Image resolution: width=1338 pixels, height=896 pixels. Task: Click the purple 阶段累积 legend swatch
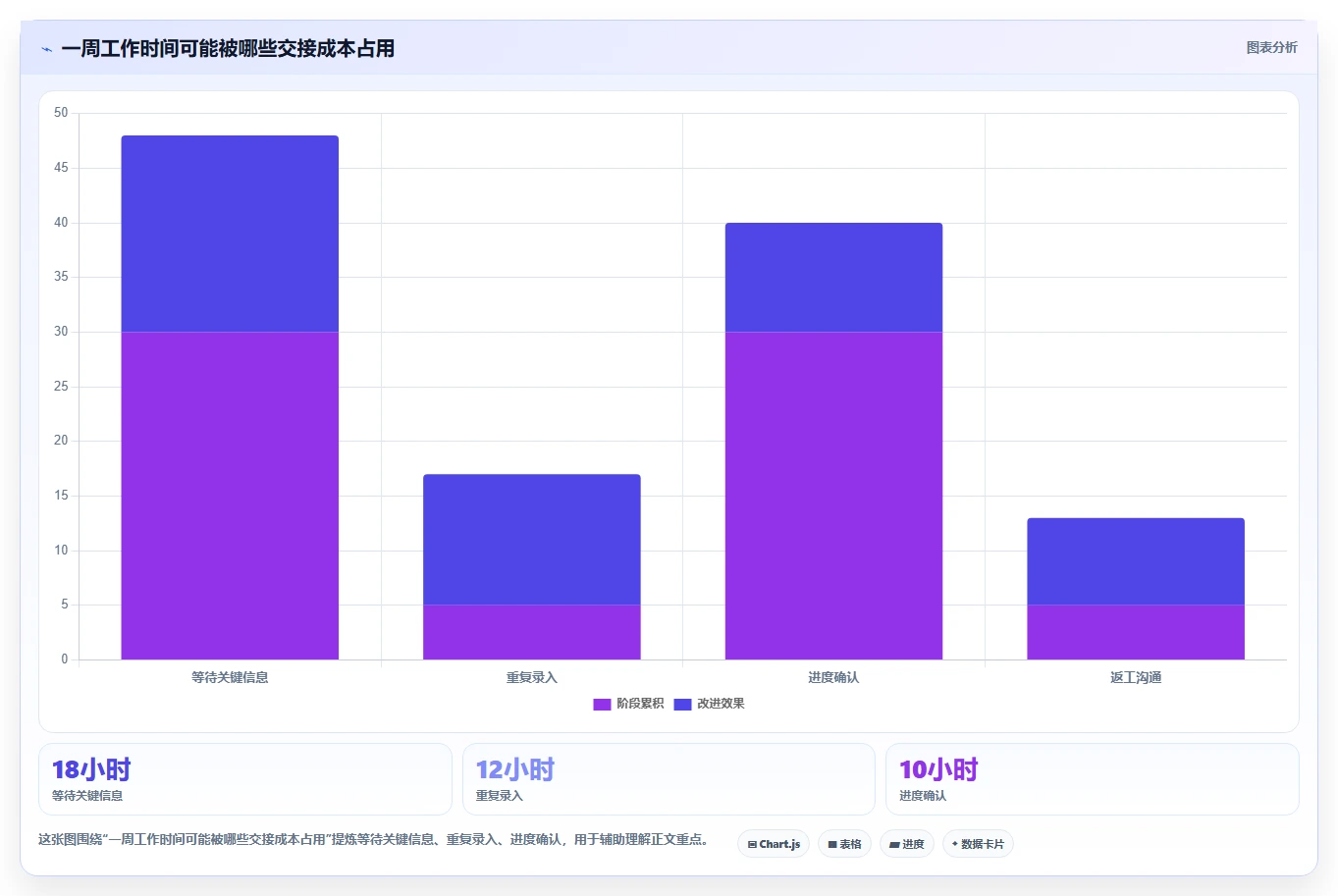pos(602,704)
